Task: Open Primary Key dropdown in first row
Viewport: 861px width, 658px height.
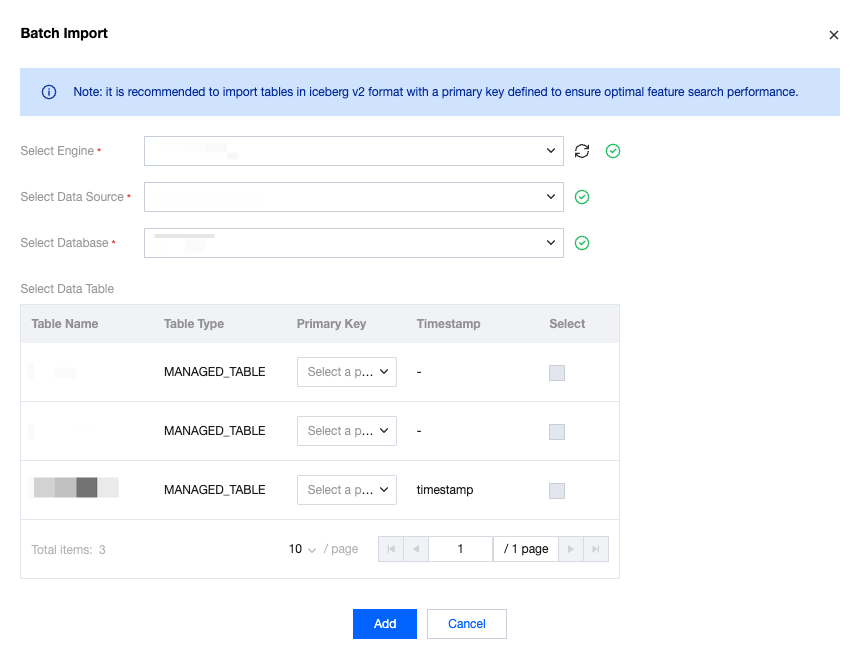Action: coord(347,372)
